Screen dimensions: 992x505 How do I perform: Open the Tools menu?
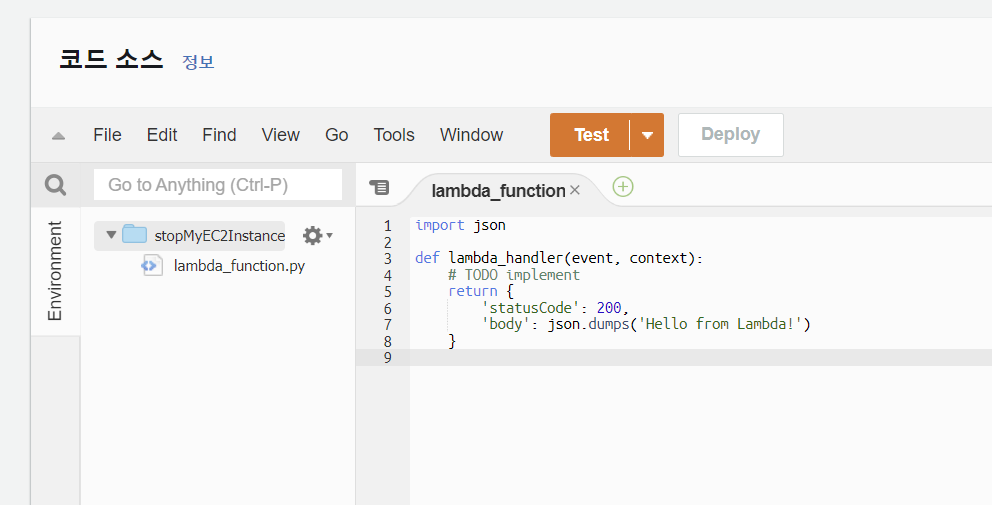[x=394, y=135]
